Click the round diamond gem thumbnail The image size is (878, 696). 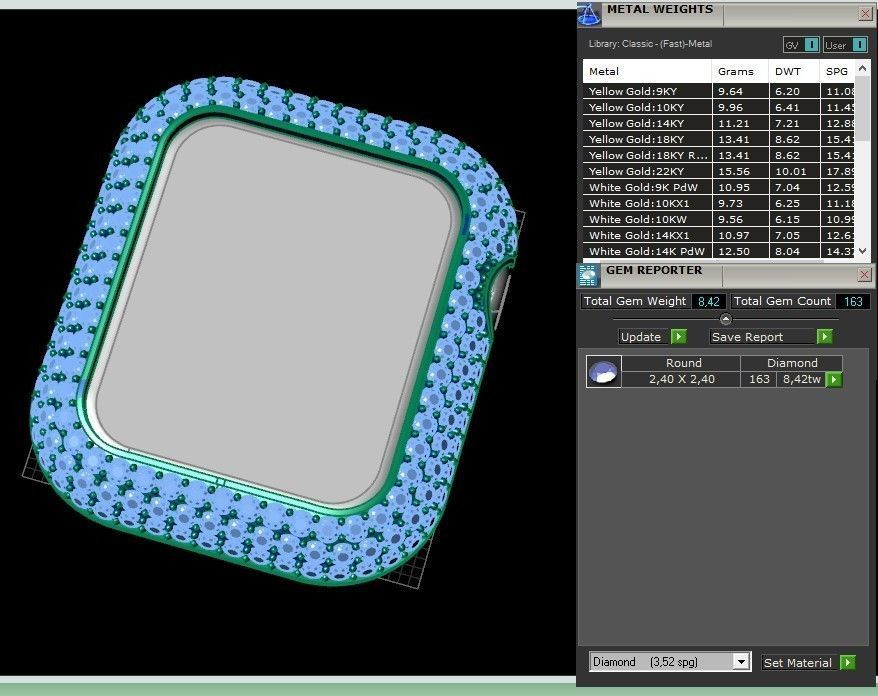pyautogui.click(x=604, y=371)
